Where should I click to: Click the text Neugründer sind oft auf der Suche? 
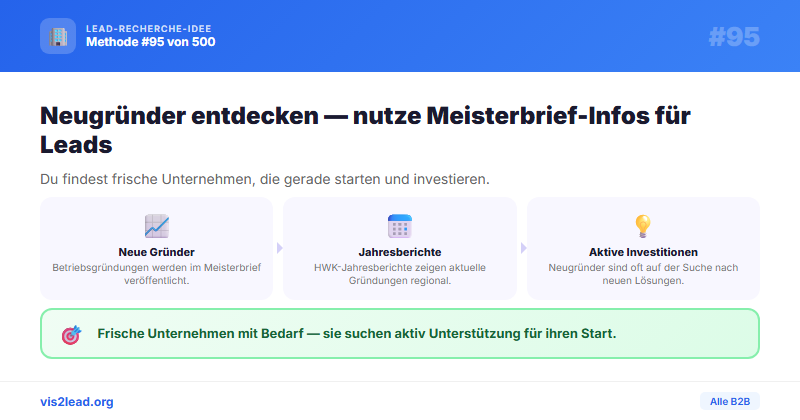pyautogui.click(x=643, y=274)
